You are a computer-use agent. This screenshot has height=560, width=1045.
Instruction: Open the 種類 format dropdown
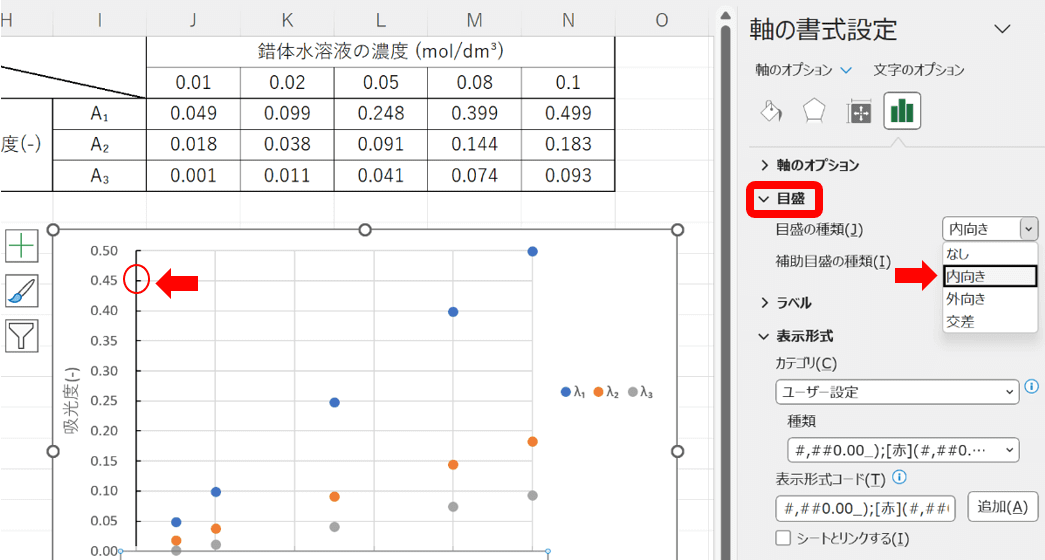tap(903, 450)
